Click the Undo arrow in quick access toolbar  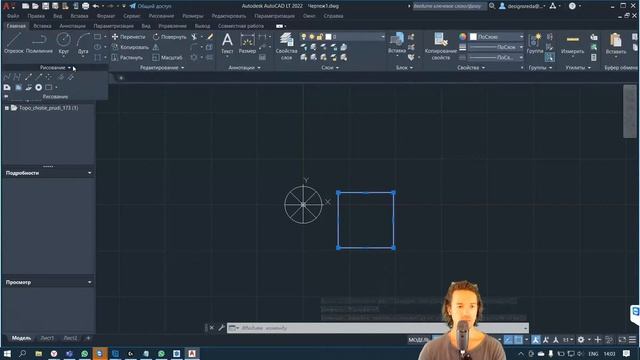tap(96, 6)
